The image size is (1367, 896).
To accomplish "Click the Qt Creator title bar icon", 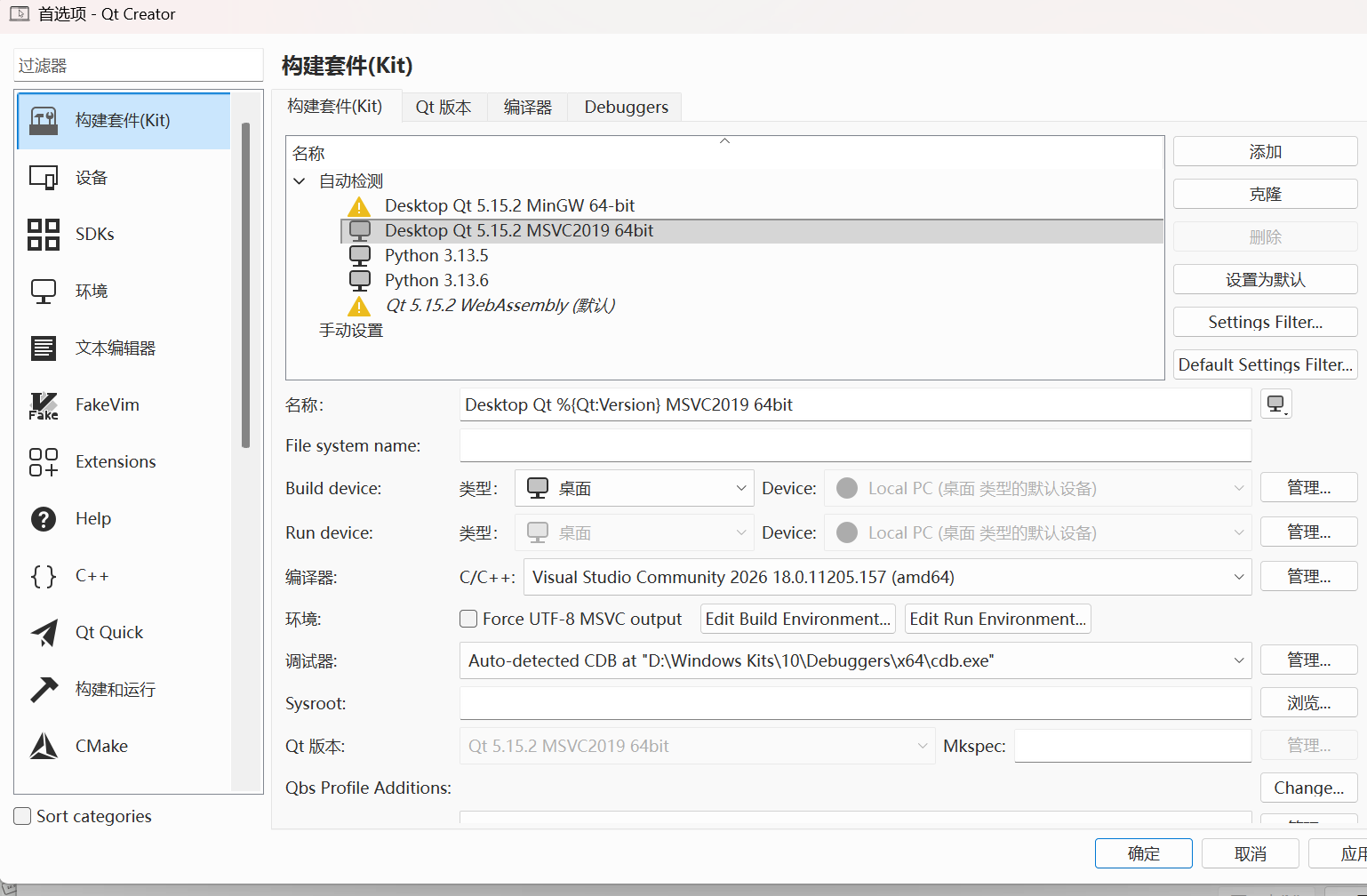I will point(20,13).
